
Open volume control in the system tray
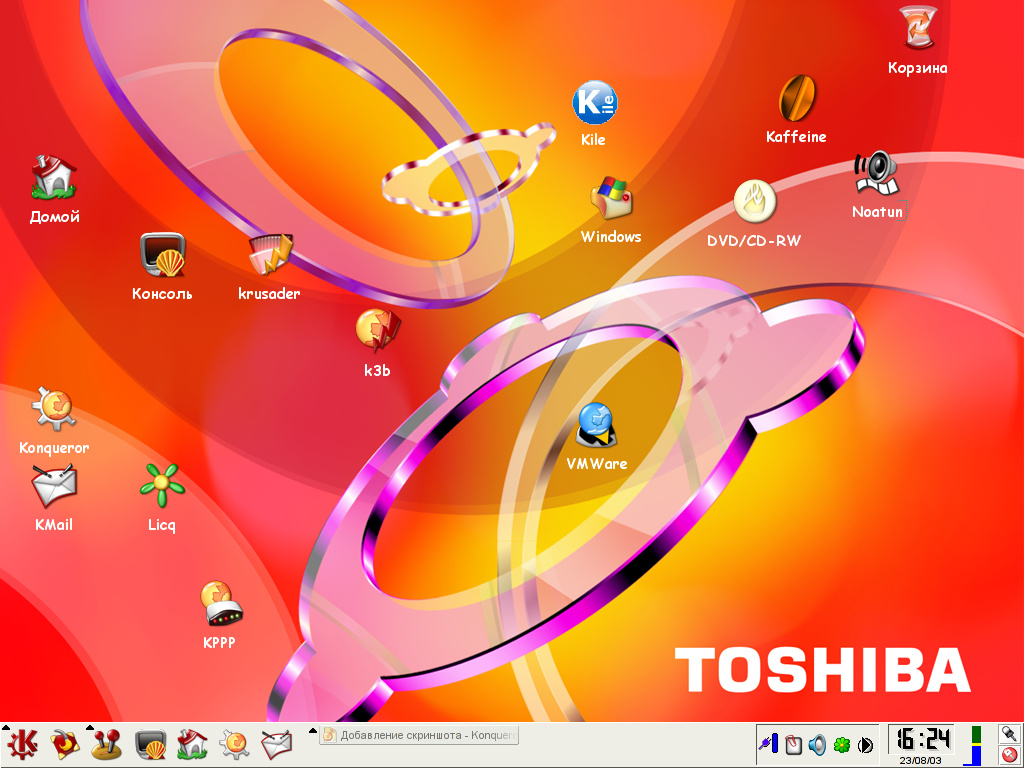coord(817,744)
